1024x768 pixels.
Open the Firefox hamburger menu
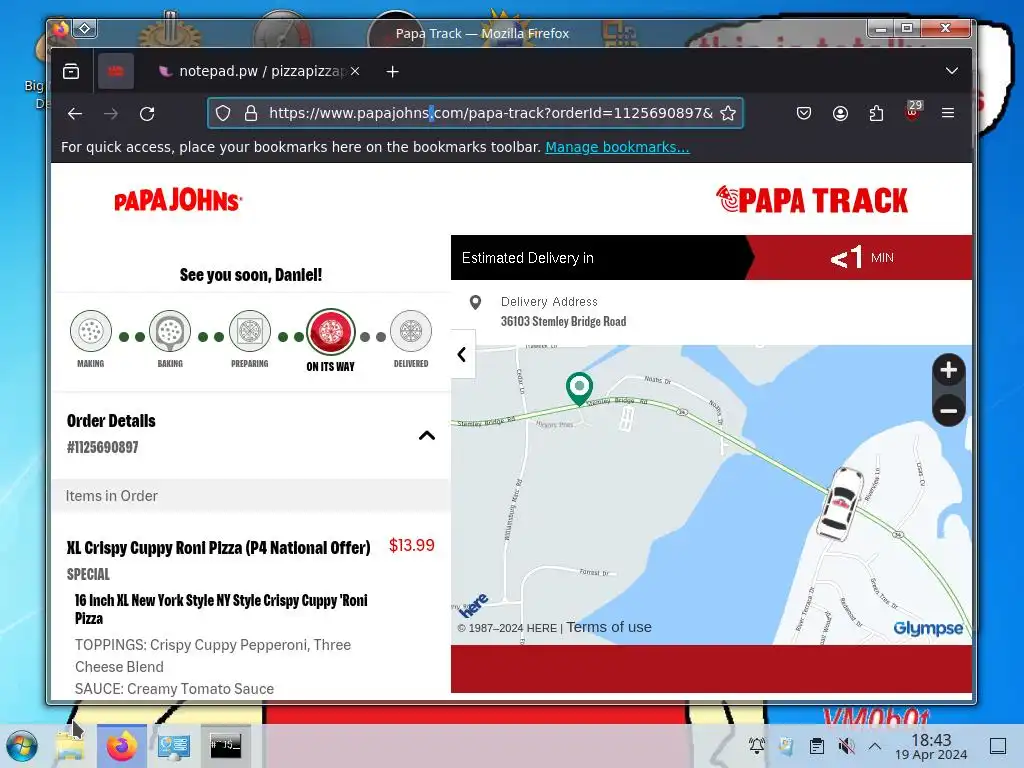(948, 113)
